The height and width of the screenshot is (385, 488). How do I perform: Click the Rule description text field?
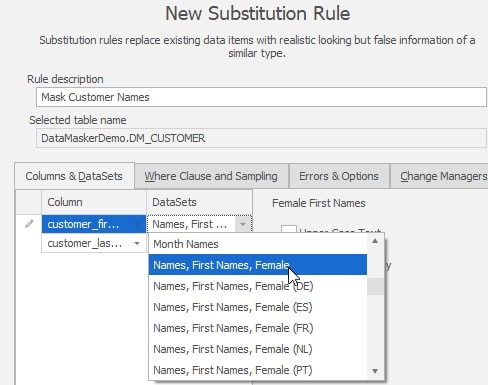click(261, 97)
